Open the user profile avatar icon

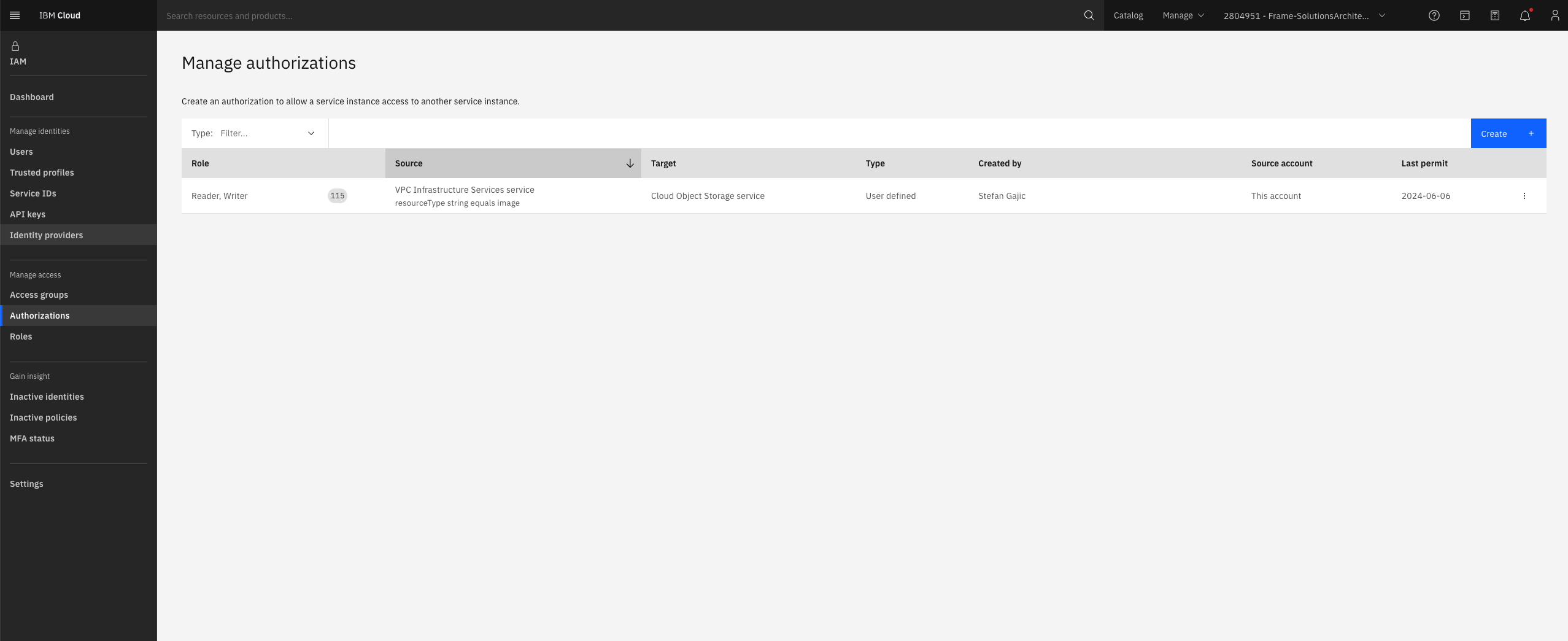tap(1555, 15)
